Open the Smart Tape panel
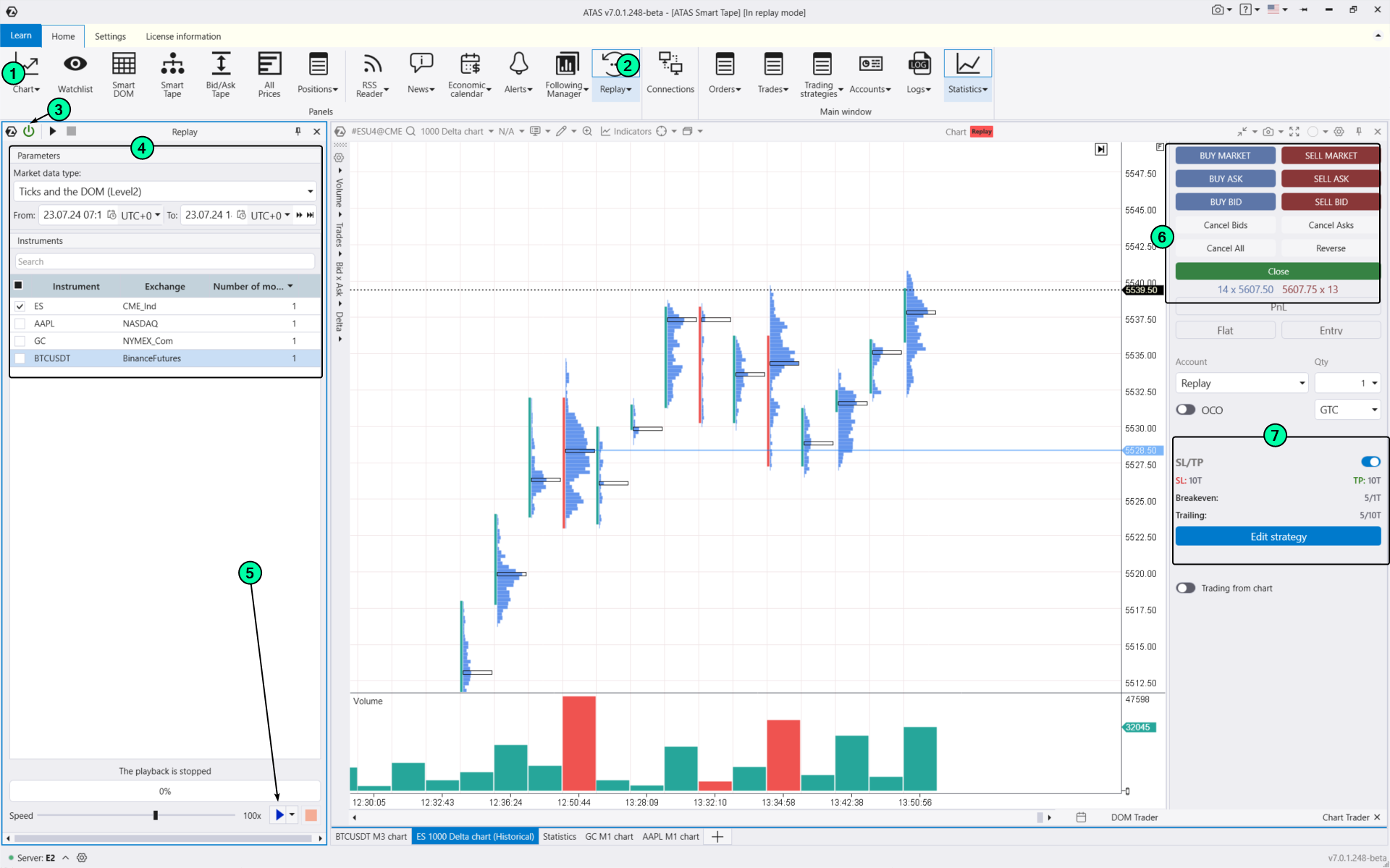Image resolution: width=1390 pixels, height=868 pixels. coord(172,72)
